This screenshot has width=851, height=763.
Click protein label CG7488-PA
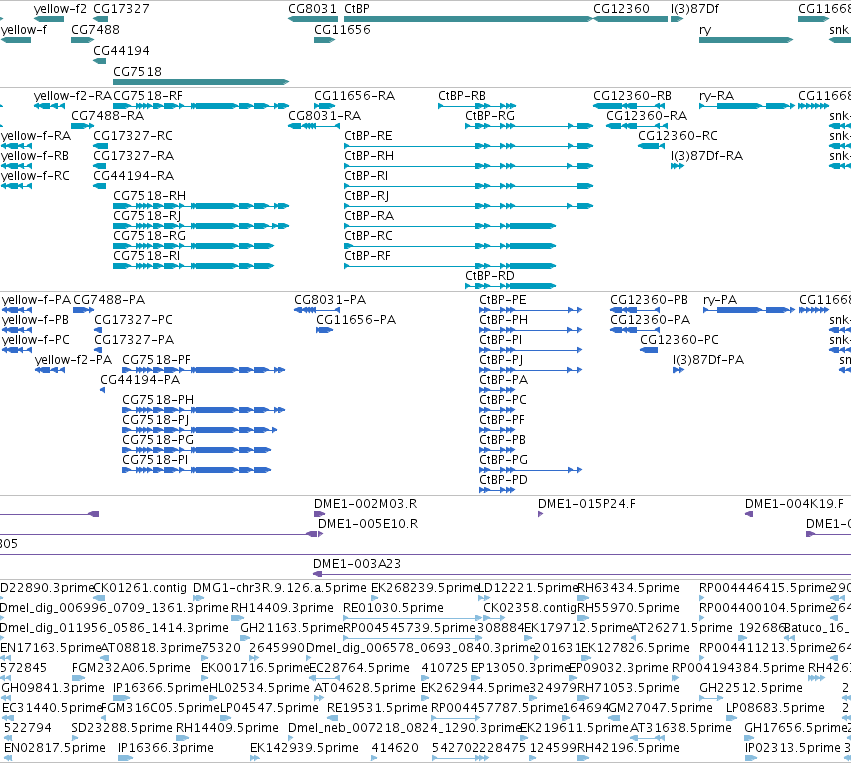click(109, 300)
